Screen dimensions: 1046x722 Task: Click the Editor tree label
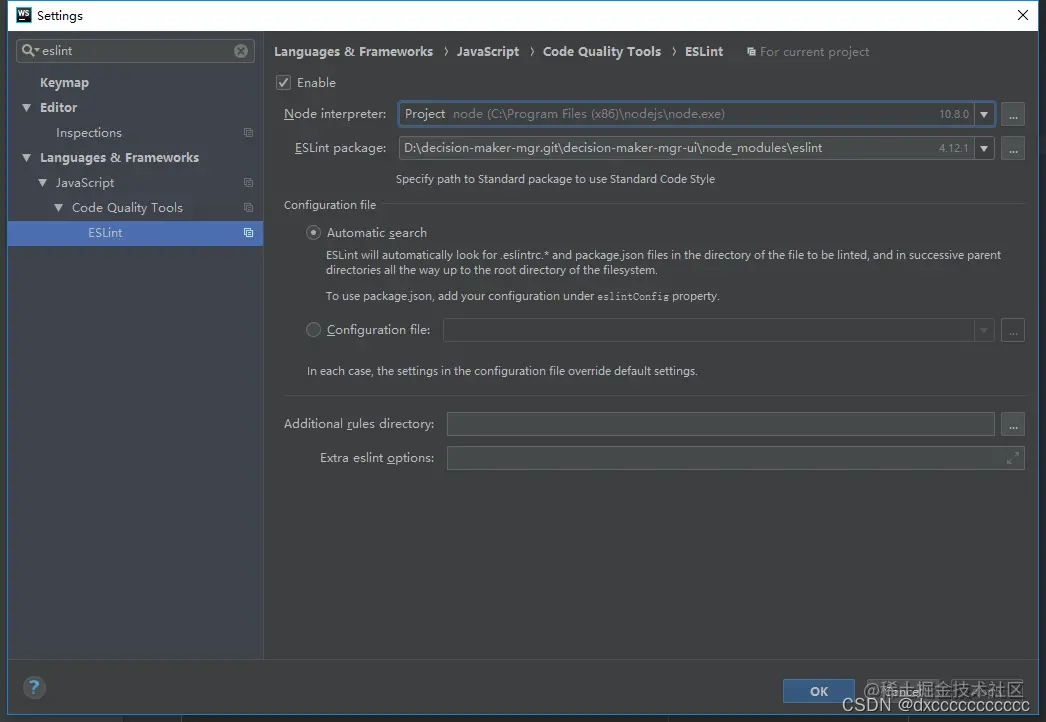click(59, 107)
